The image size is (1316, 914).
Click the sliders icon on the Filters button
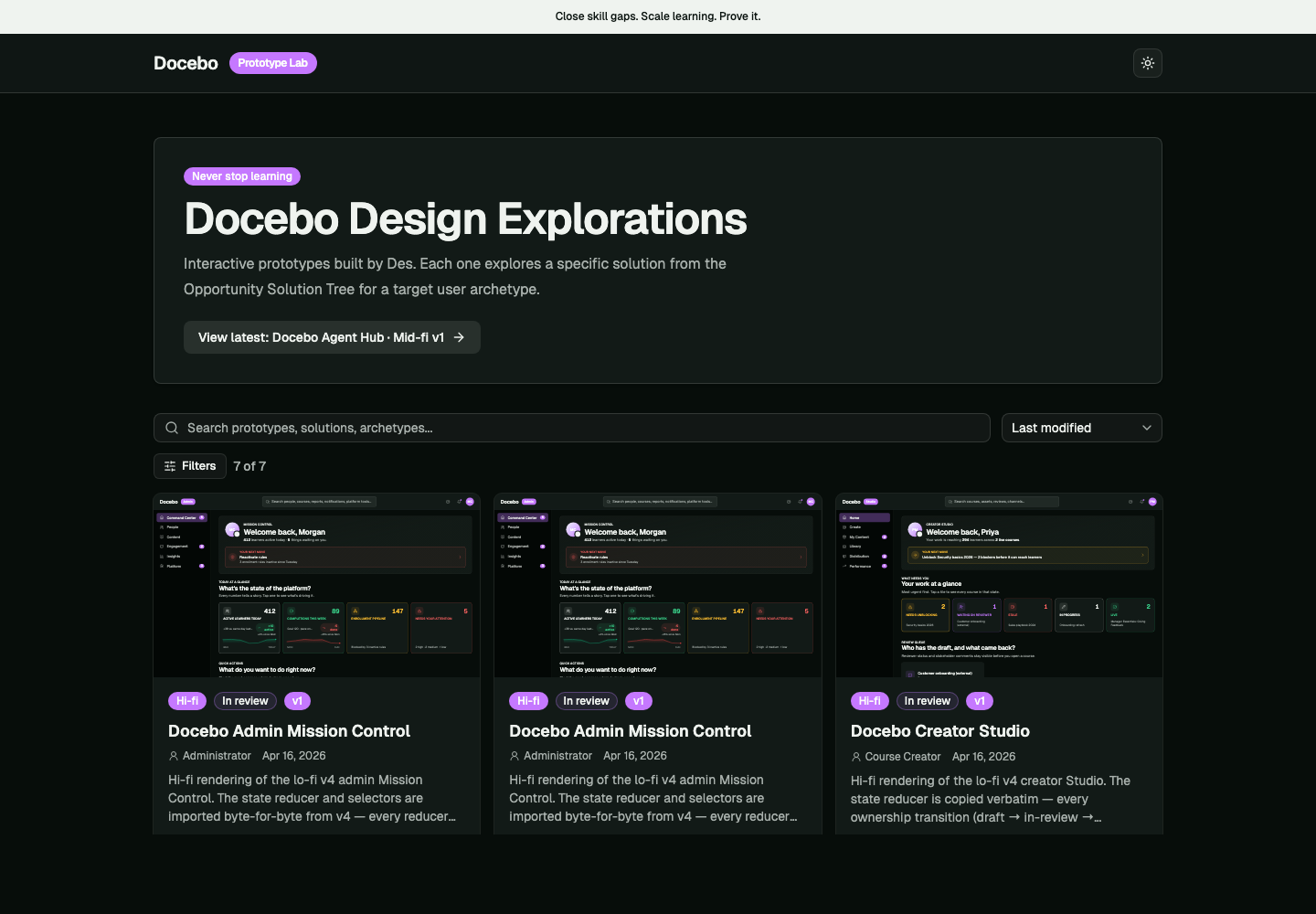pyautogui.click(x=170, y=466)
